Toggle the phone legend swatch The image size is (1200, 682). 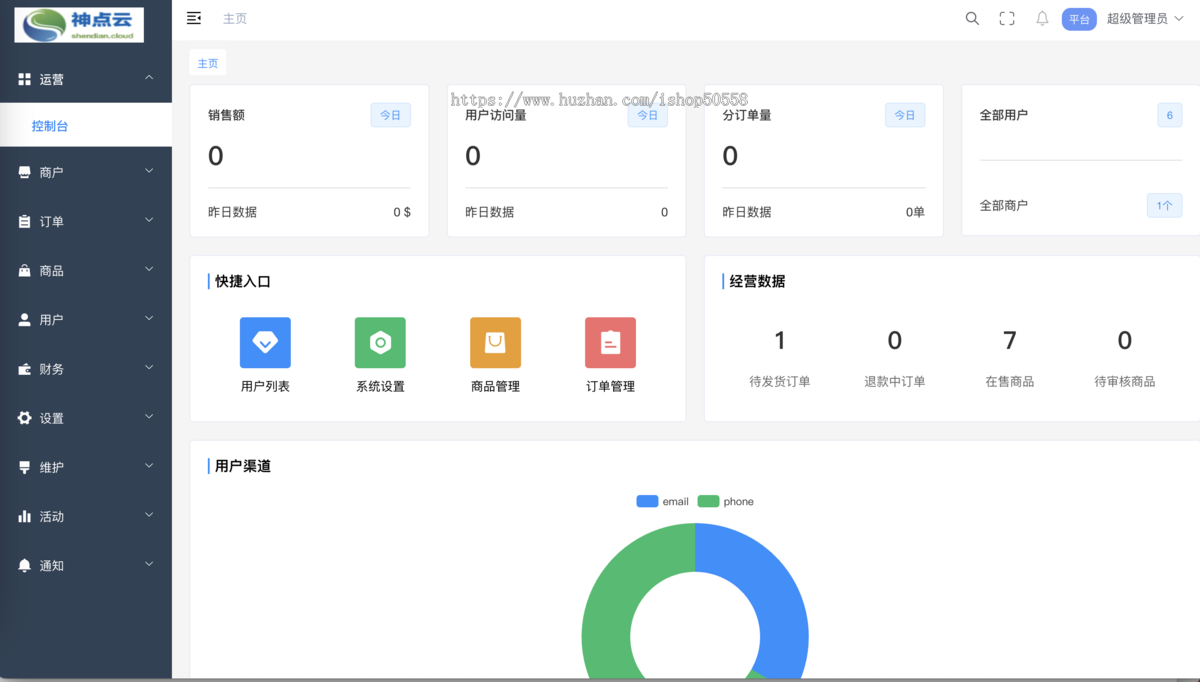point(708,501)
